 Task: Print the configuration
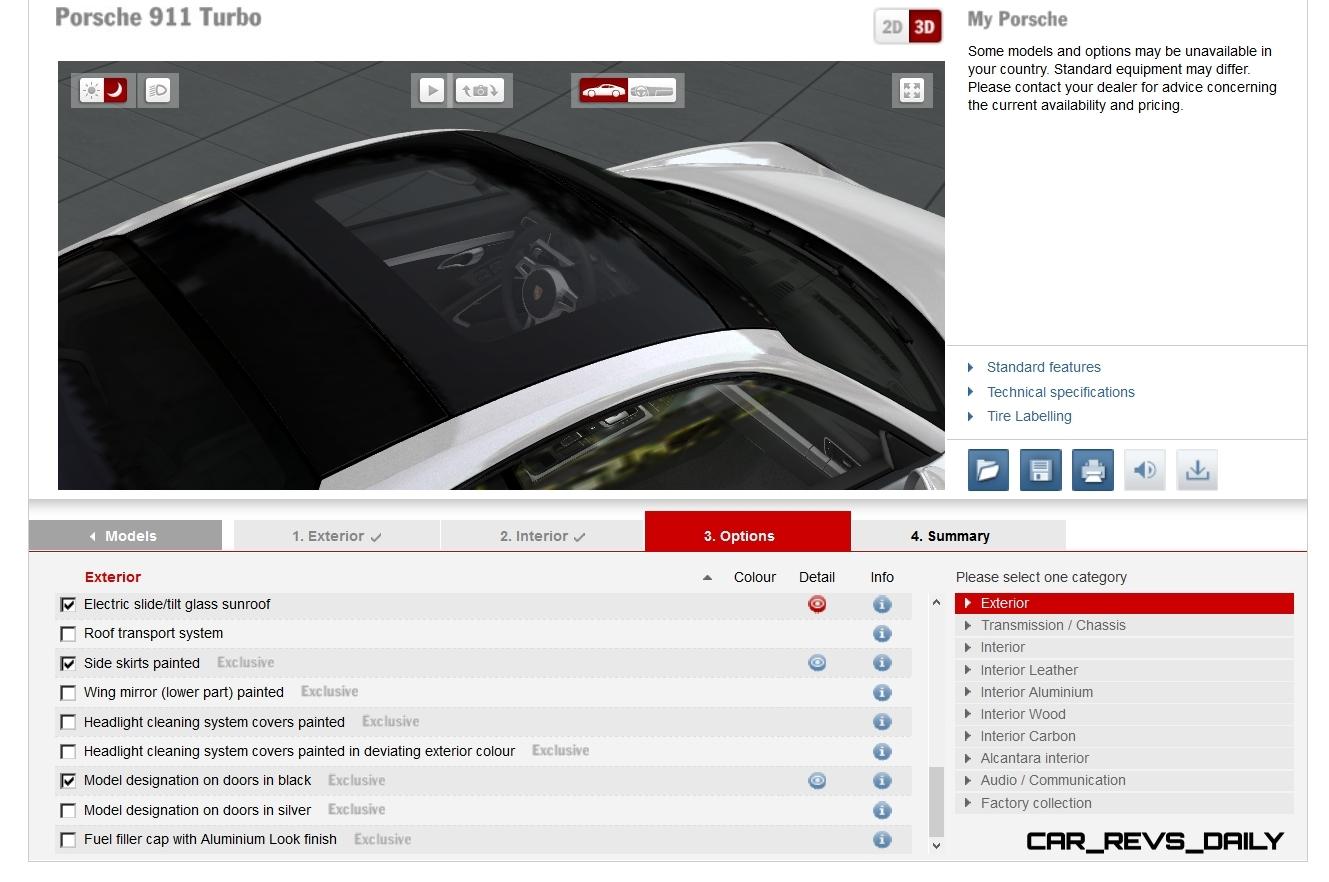(x=1092, y=470)
